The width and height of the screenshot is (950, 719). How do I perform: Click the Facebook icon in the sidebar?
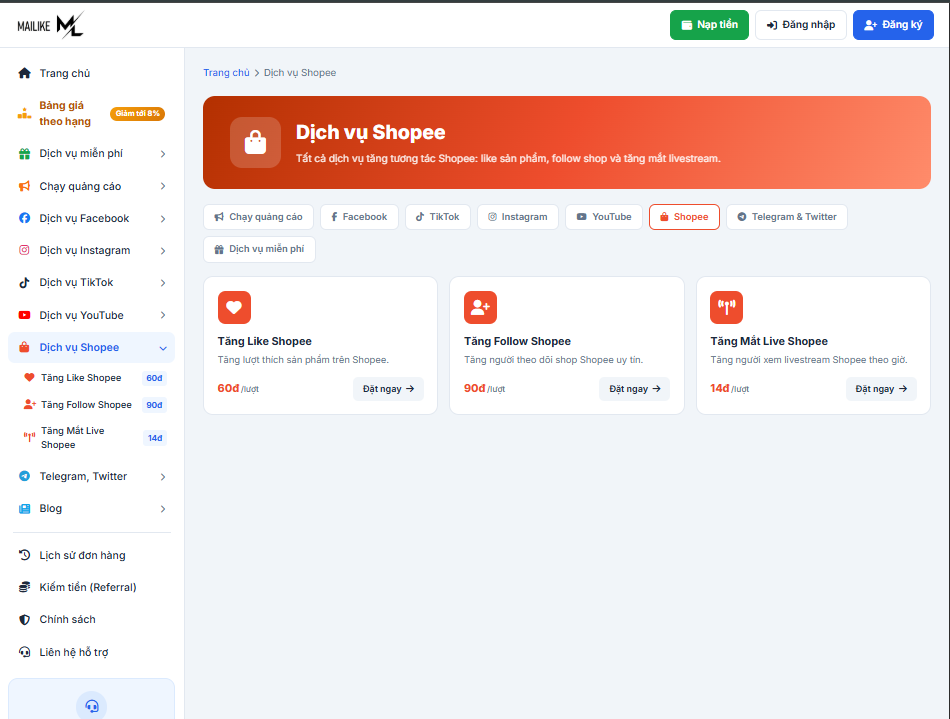pos(24,218)
